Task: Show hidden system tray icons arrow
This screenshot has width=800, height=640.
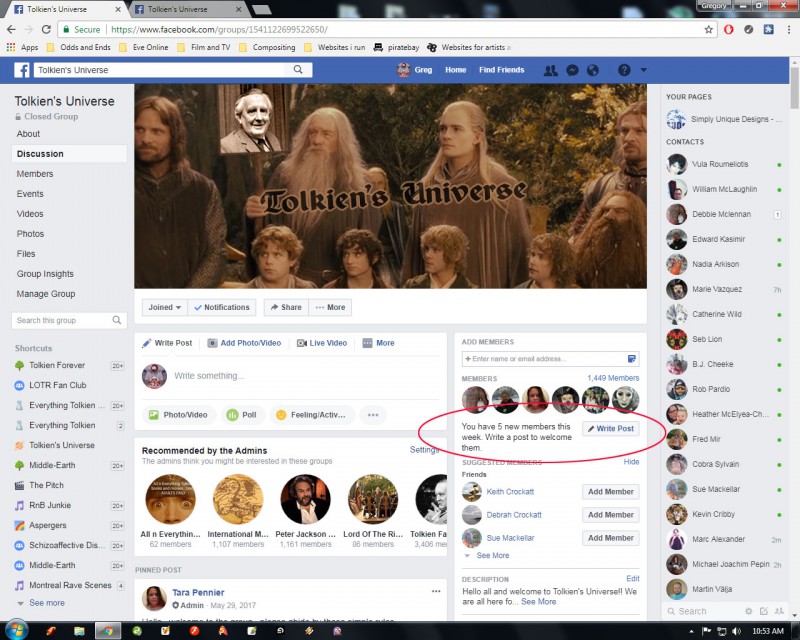Action: pos(692,631)
